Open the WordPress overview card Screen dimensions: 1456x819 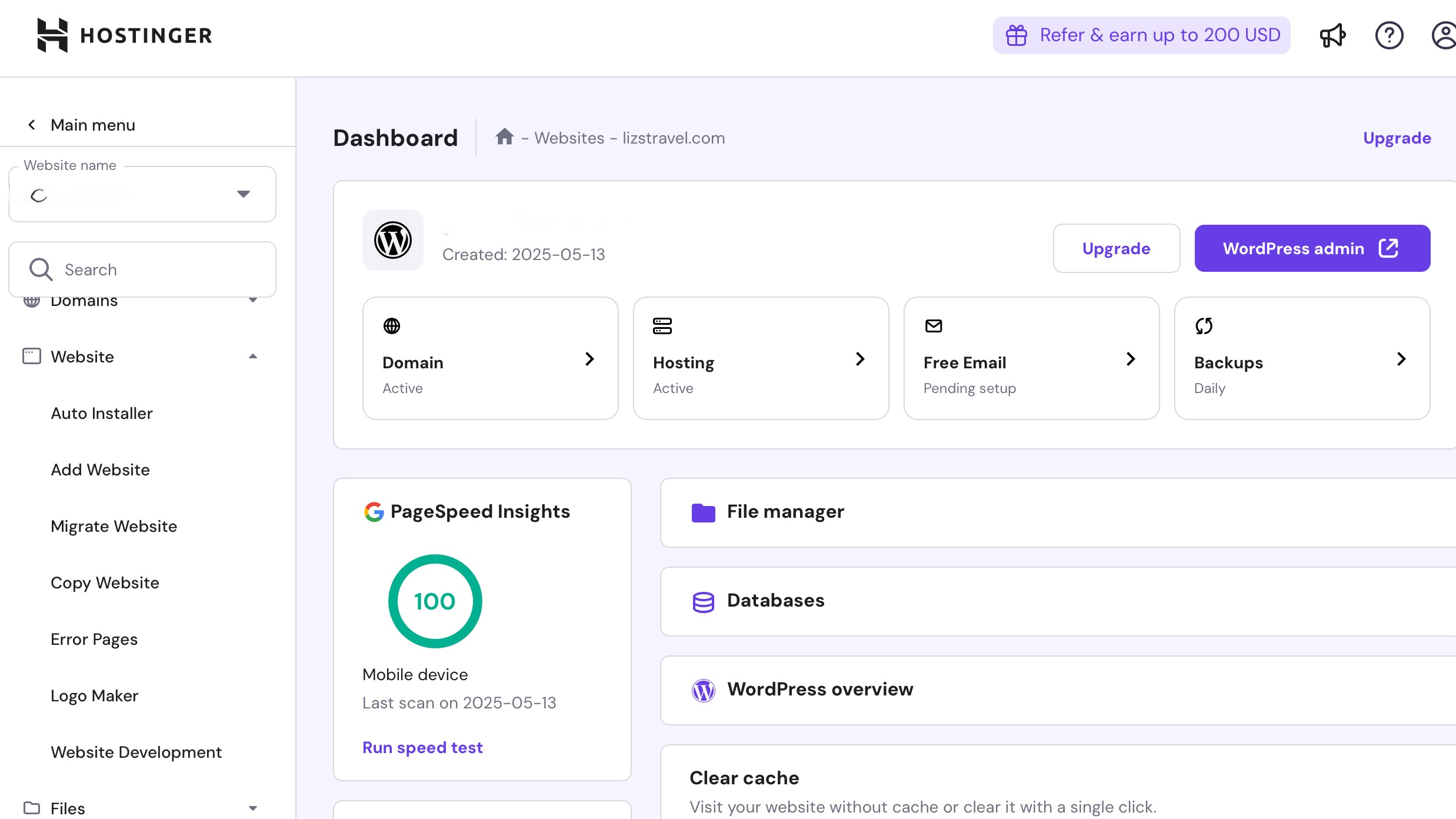(x=1058, y=690)
